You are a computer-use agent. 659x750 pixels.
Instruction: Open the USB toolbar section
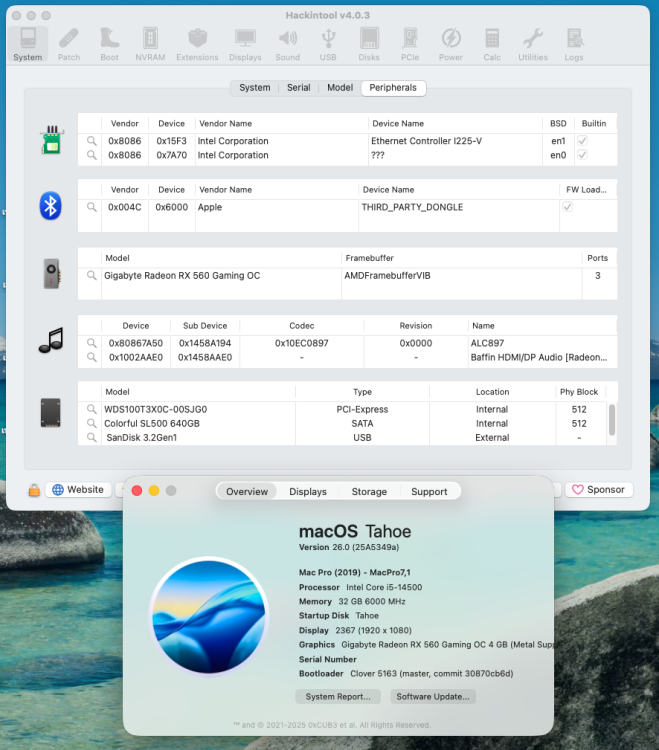[x=328, y=44]
